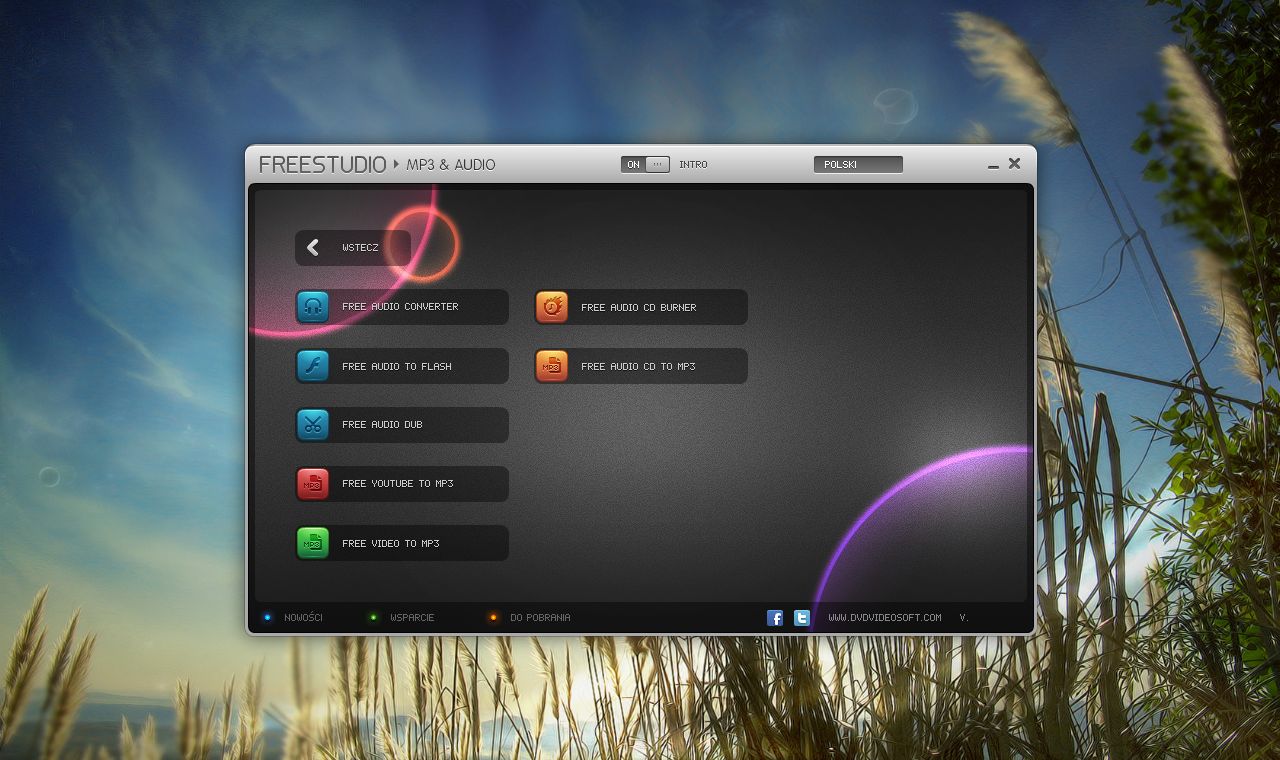Open the Facebook page icon
This screenshot has width=1280, height=760.
click(x=775, y=618)
